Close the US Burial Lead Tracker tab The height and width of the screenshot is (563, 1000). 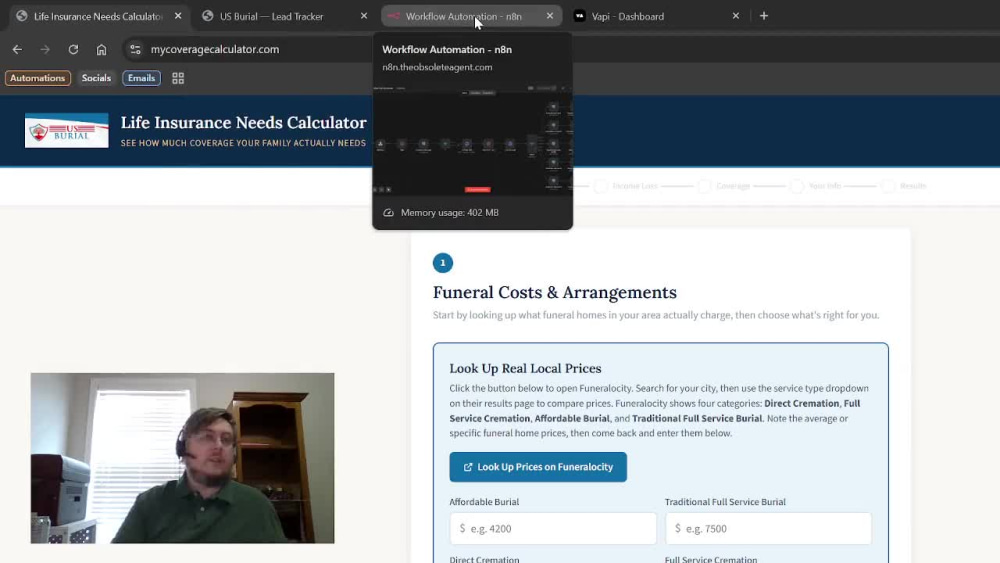(364, 16)
